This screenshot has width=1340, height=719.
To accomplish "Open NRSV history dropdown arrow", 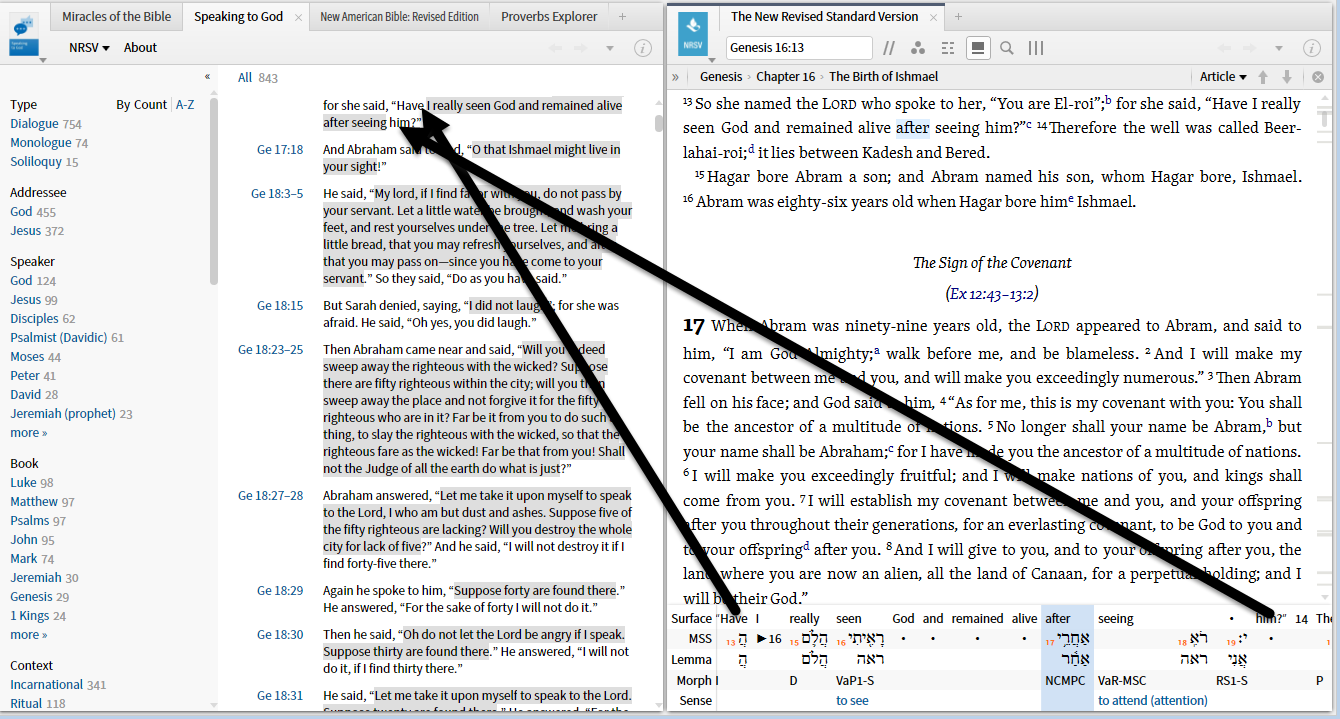I will coord(1278,48).
